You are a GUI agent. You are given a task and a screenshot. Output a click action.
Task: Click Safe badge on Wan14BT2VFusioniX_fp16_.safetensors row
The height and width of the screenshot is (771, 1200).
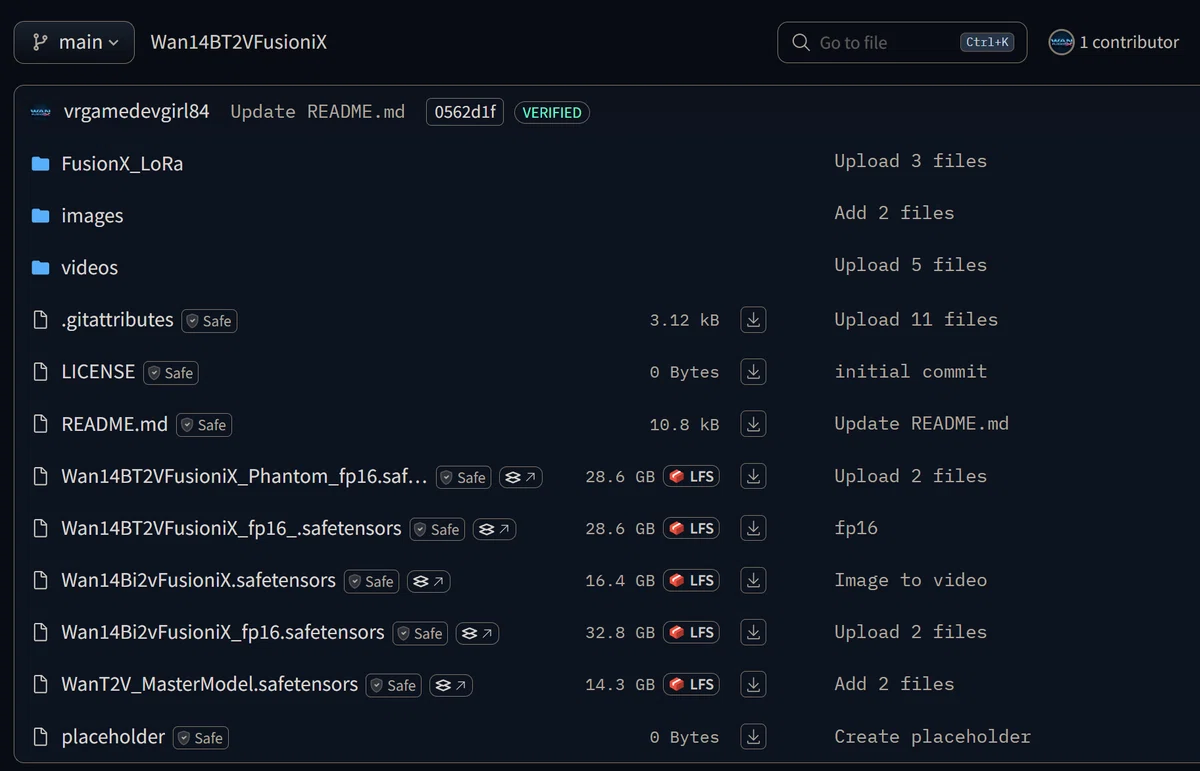438,529
